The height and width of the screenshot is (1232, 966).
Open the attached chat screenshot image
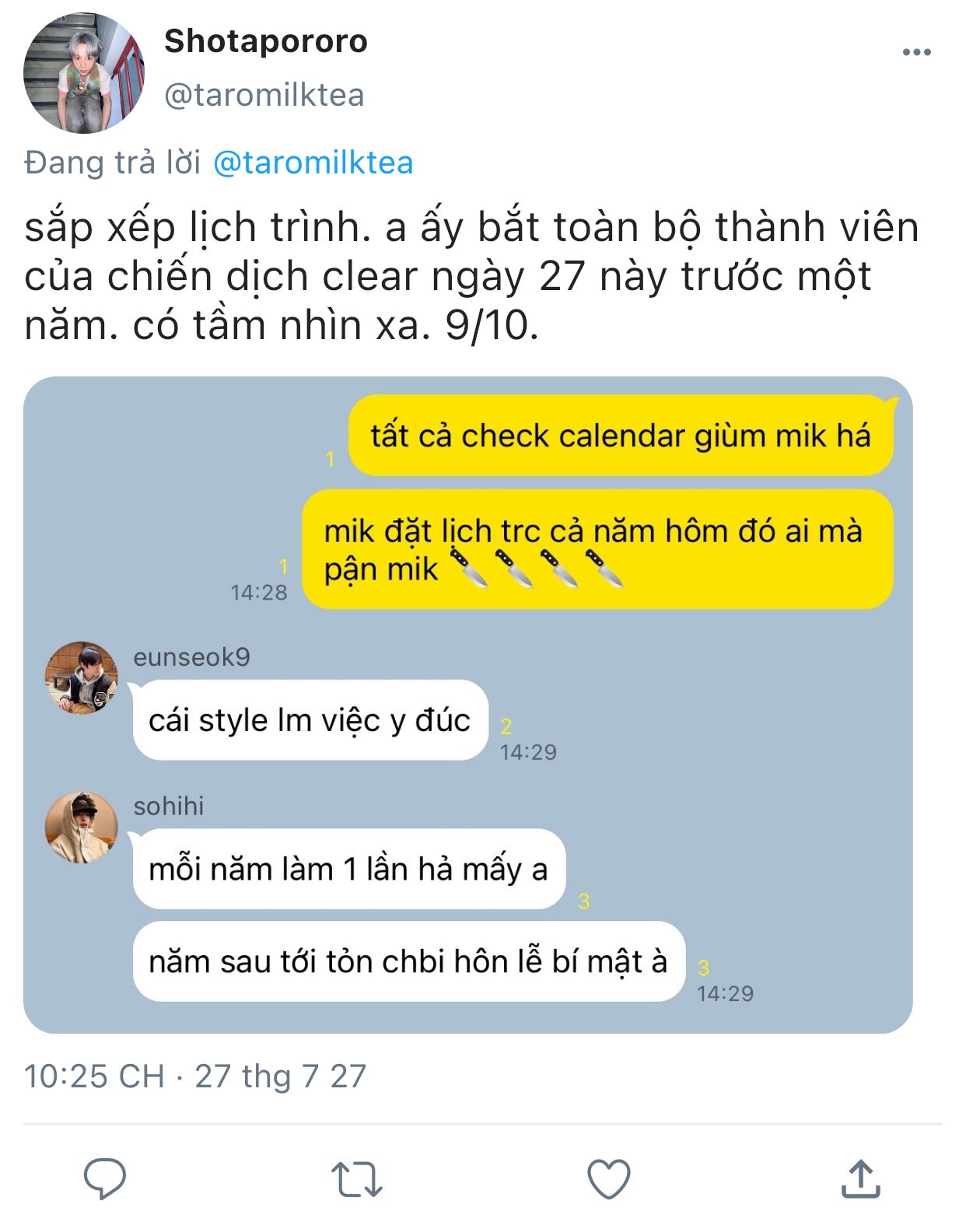[468, 705]
